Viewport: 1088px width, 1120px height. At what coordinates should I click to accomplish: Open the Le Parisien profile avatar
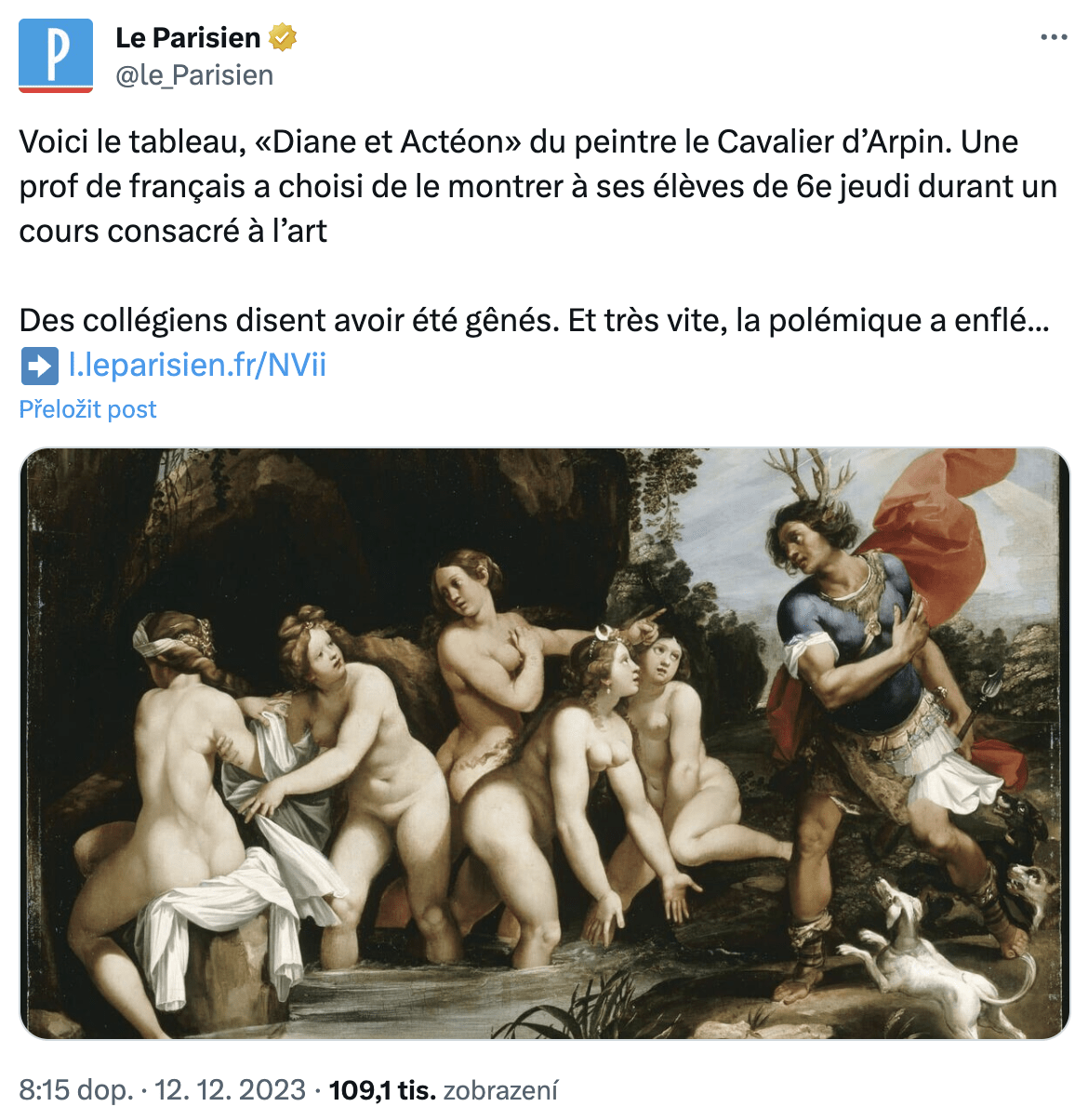click(x=56, y=56)
